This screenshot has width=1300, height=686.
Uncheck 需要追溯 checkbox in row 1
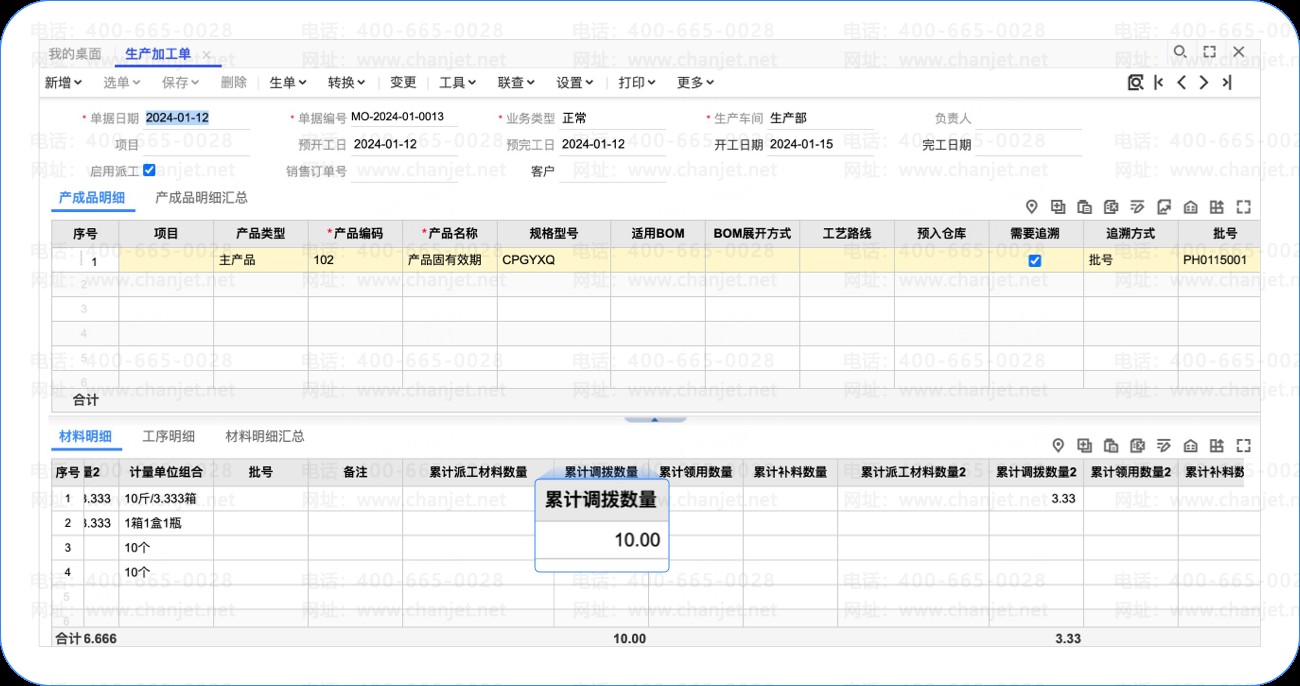(x=1035, y=260)
